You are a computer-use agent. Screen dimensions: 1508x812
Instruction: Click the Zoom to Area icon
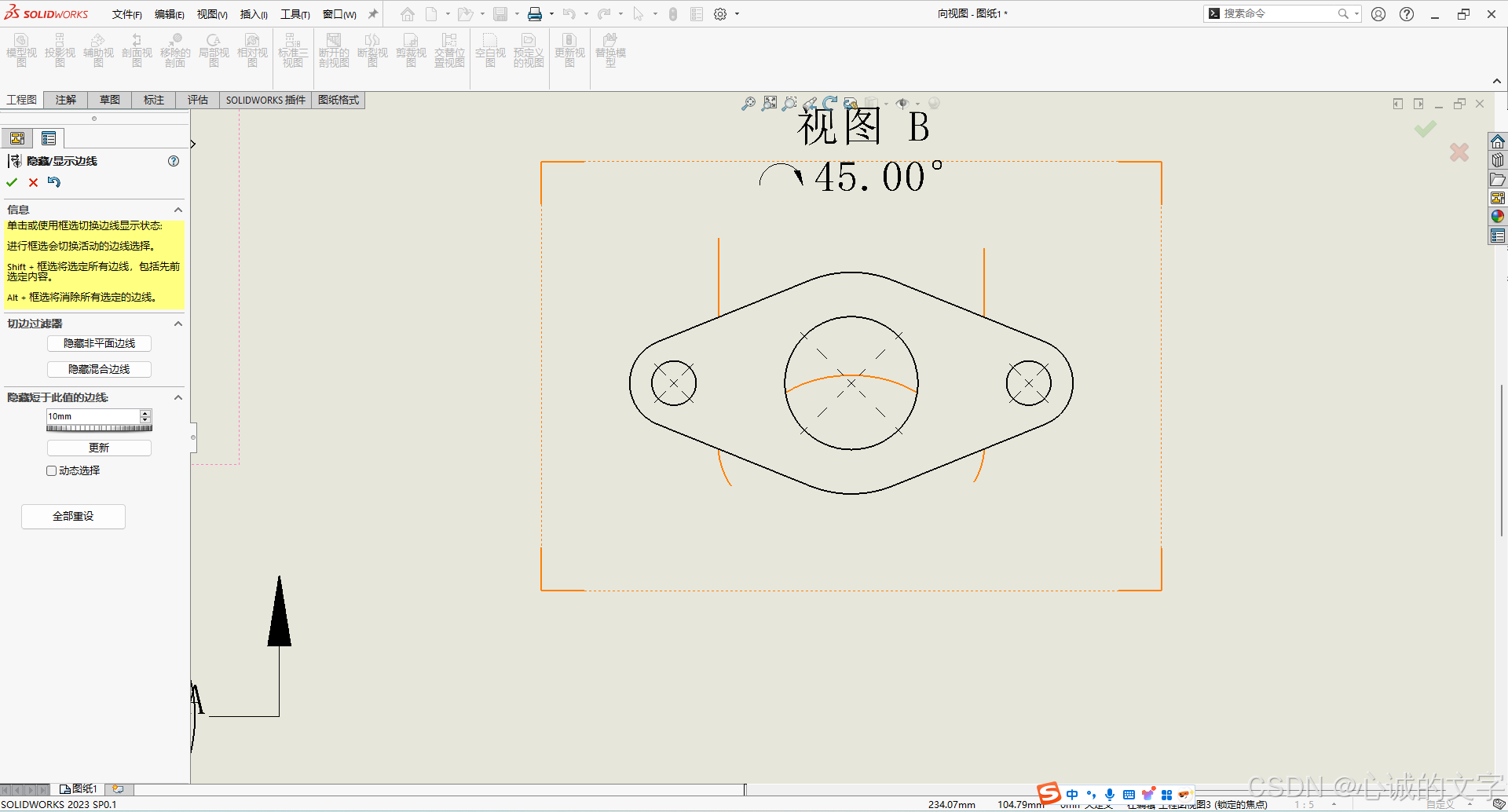769,103
